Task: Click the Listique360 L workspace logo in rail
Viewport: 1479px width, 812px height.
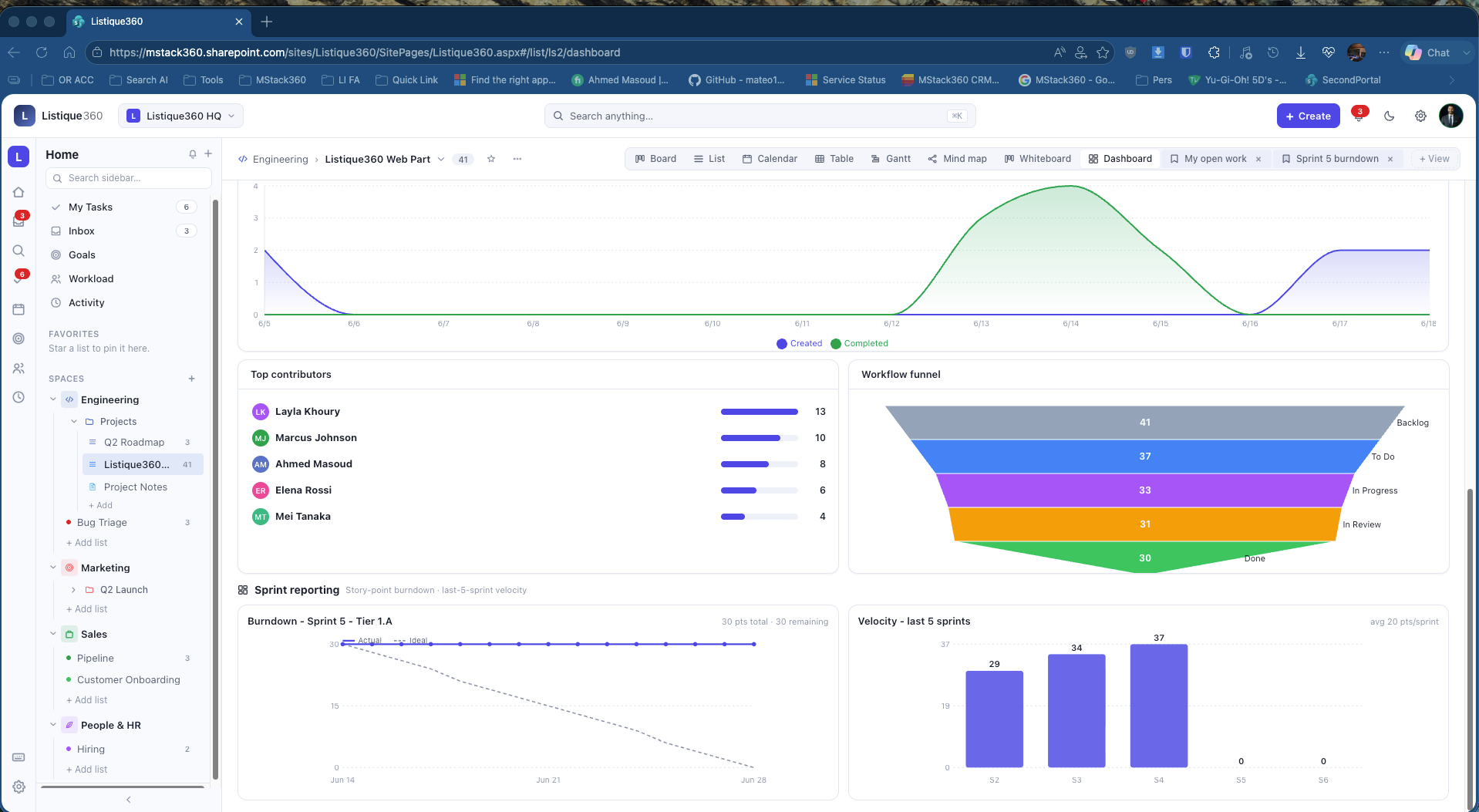Action: click(19, 157)
